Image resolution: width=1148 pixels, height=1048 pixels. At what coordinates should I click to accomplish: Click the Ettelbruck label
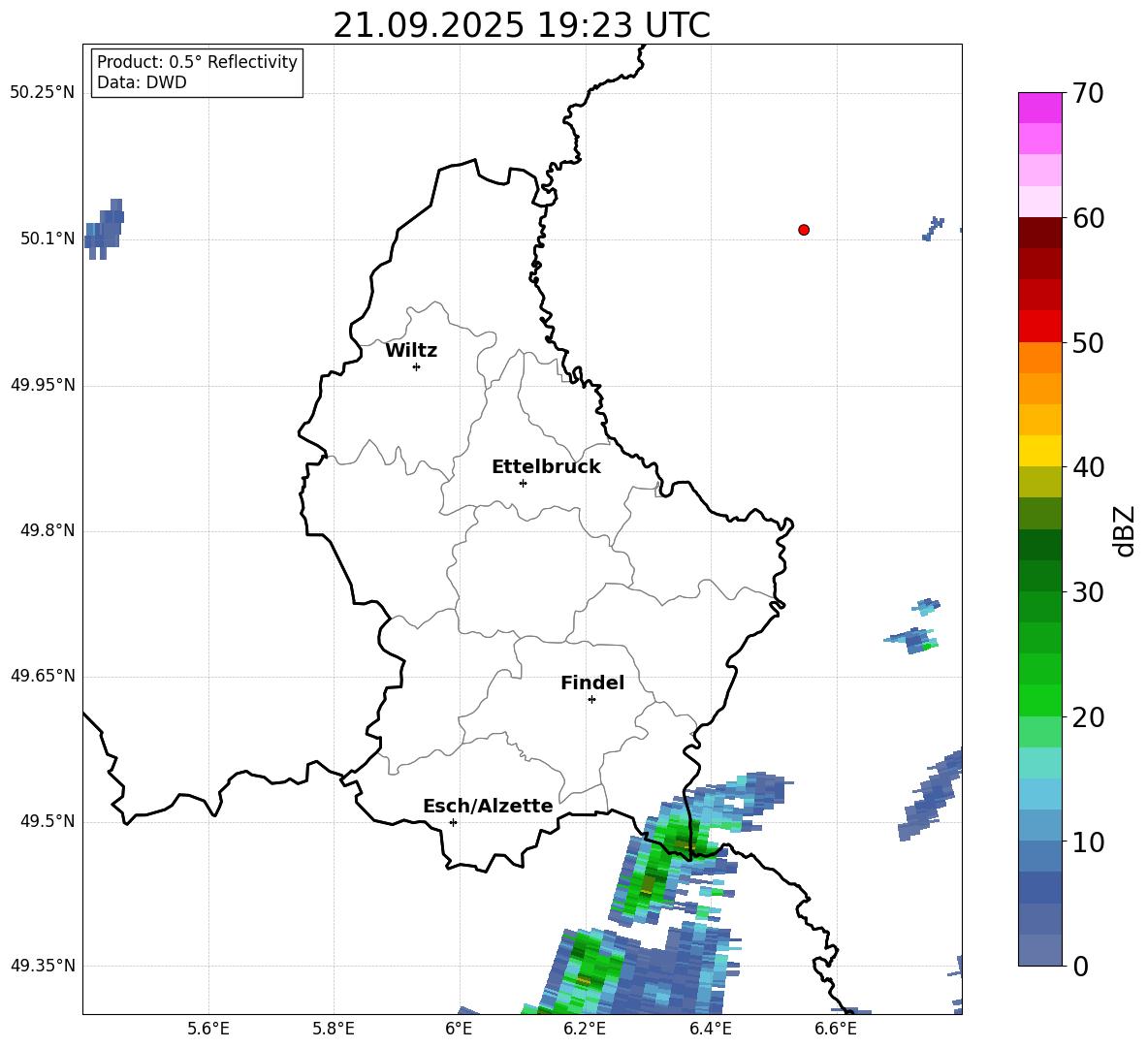pyautogui.click(x=546, y=467)
